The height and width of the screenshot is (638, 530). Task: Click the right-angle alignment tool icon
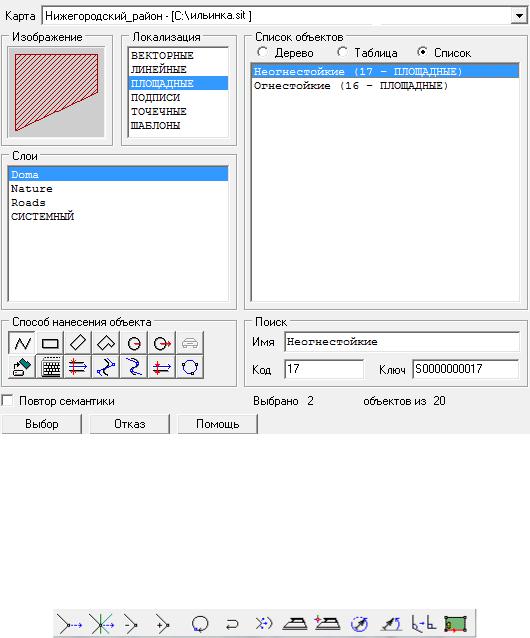point(423,623)
